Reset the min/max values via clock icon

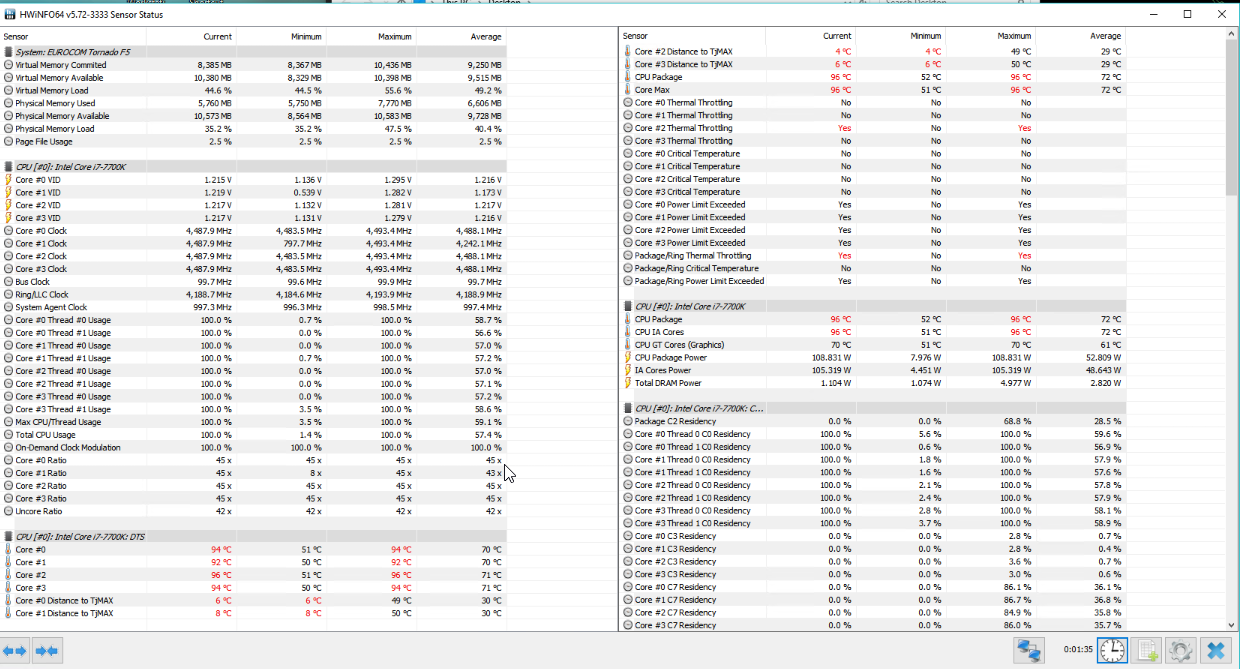1111,650
